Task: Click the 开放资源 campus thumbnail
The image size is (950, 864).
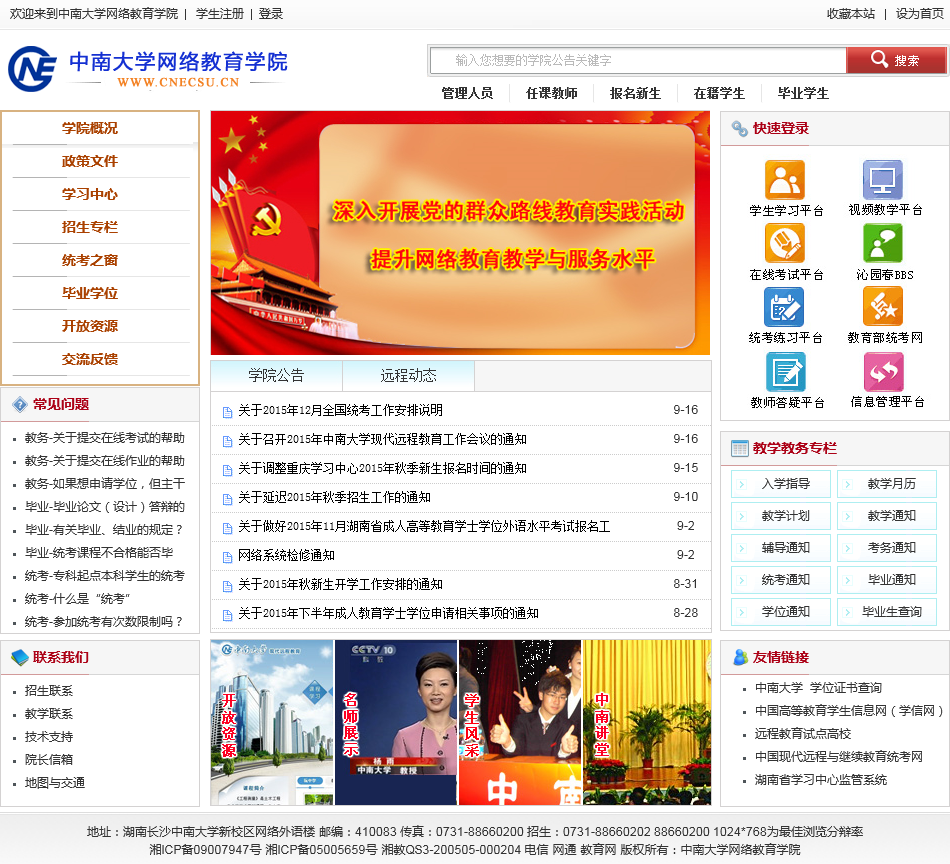Action: [x=272, y=722]
